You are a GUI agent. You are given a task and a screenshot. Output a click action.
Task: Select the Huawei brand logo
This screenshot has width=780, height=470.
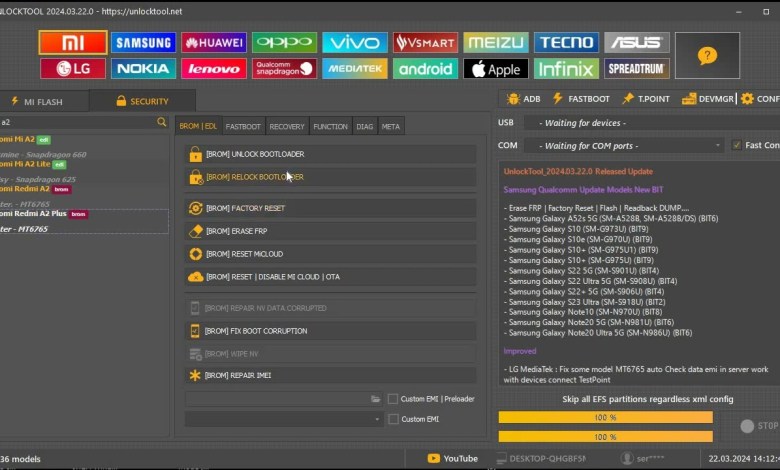pos(214,42)
